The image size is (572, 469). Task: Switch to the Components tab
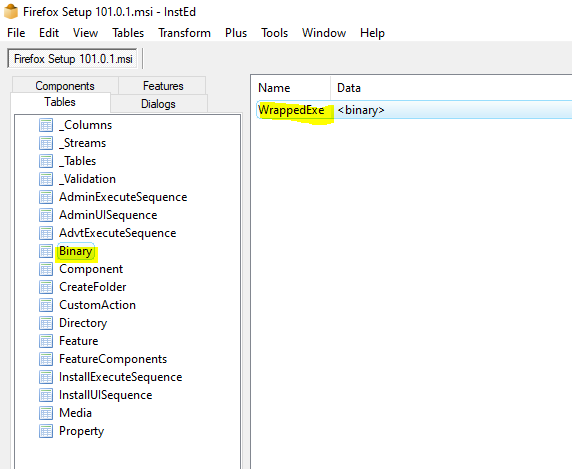65,86
